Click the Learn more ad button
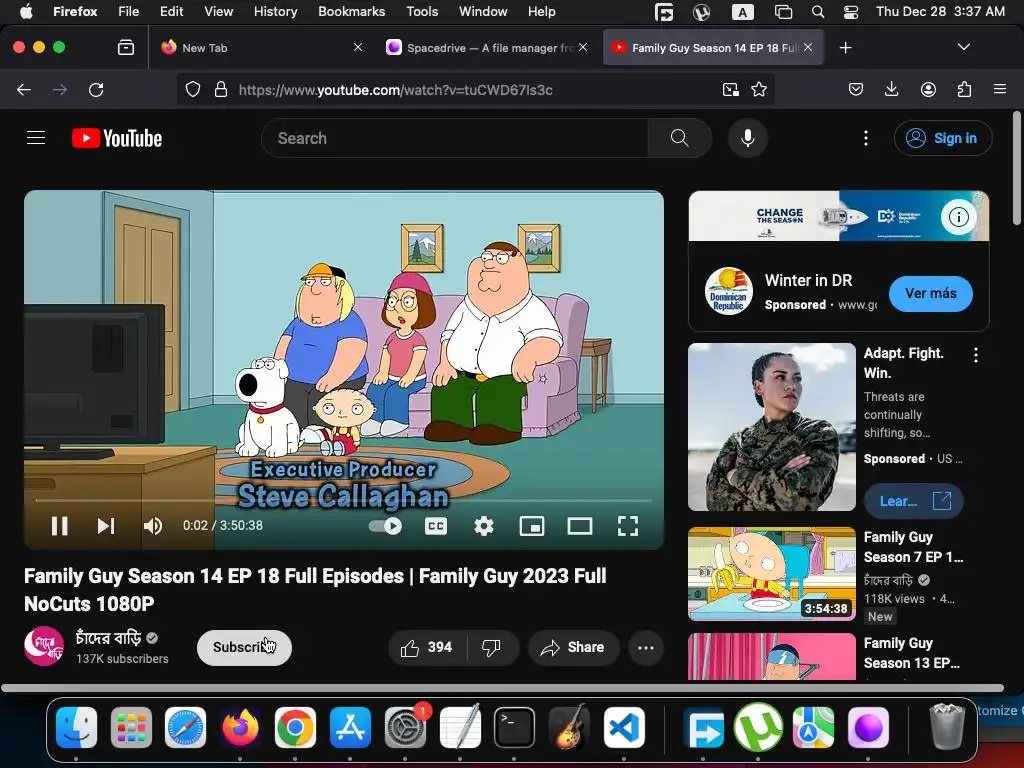 (x=913, y=501)
